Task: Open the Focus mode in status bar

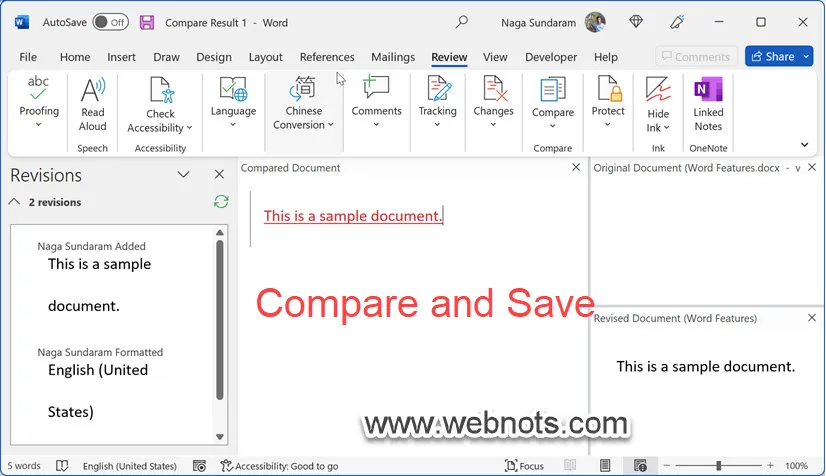Action: point(525,466)
